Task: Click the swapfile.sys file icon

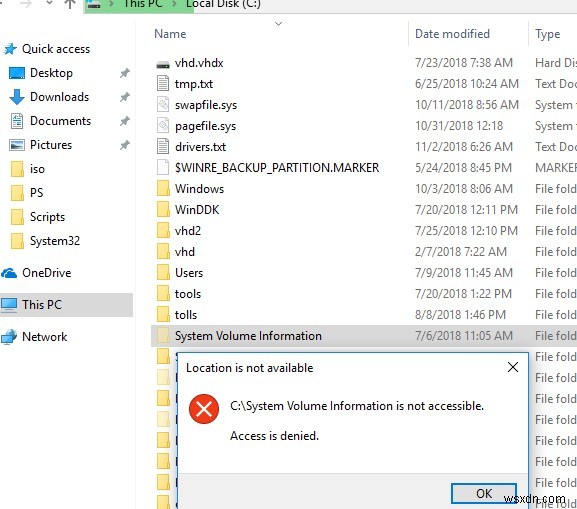Action: (x=163, y=105)
